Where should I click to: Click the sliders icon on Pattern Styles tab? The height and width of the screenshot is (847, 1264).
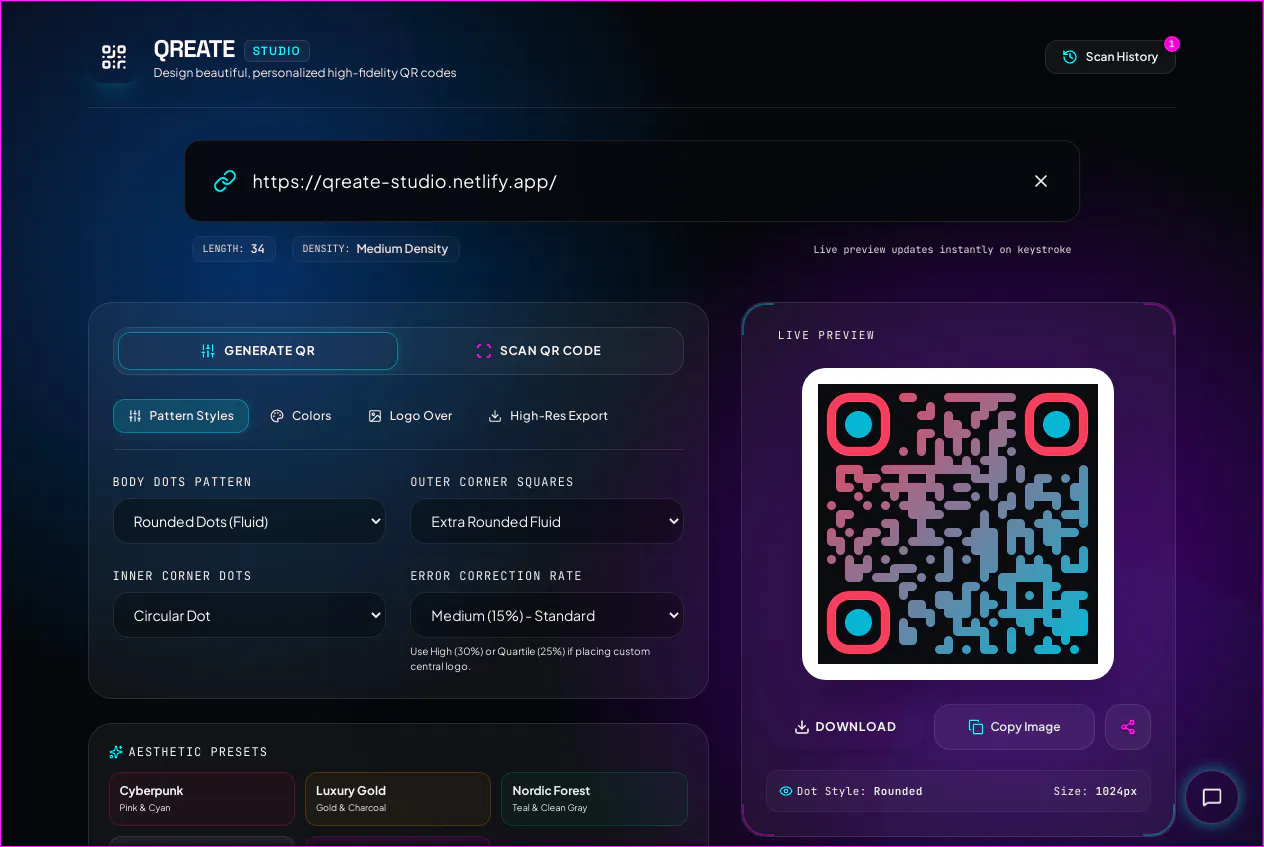(x=135, y=416)
